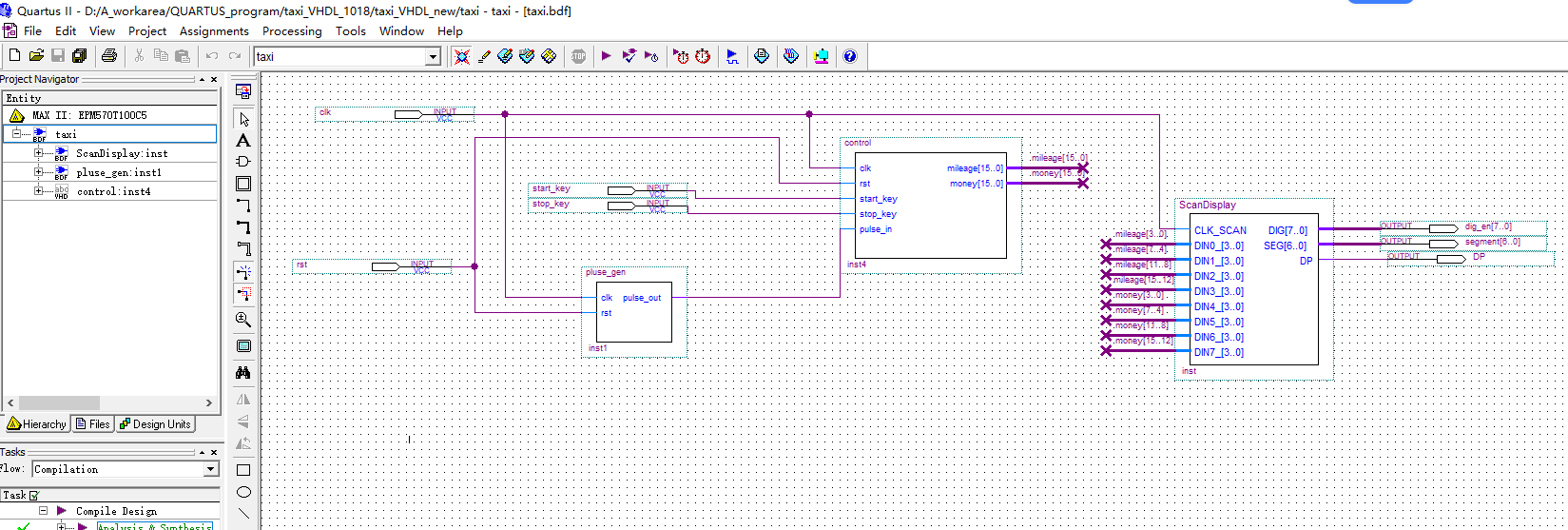Open the Edit menu
The width and height of the screenshot is (1568, 530).
pos(66,30)
